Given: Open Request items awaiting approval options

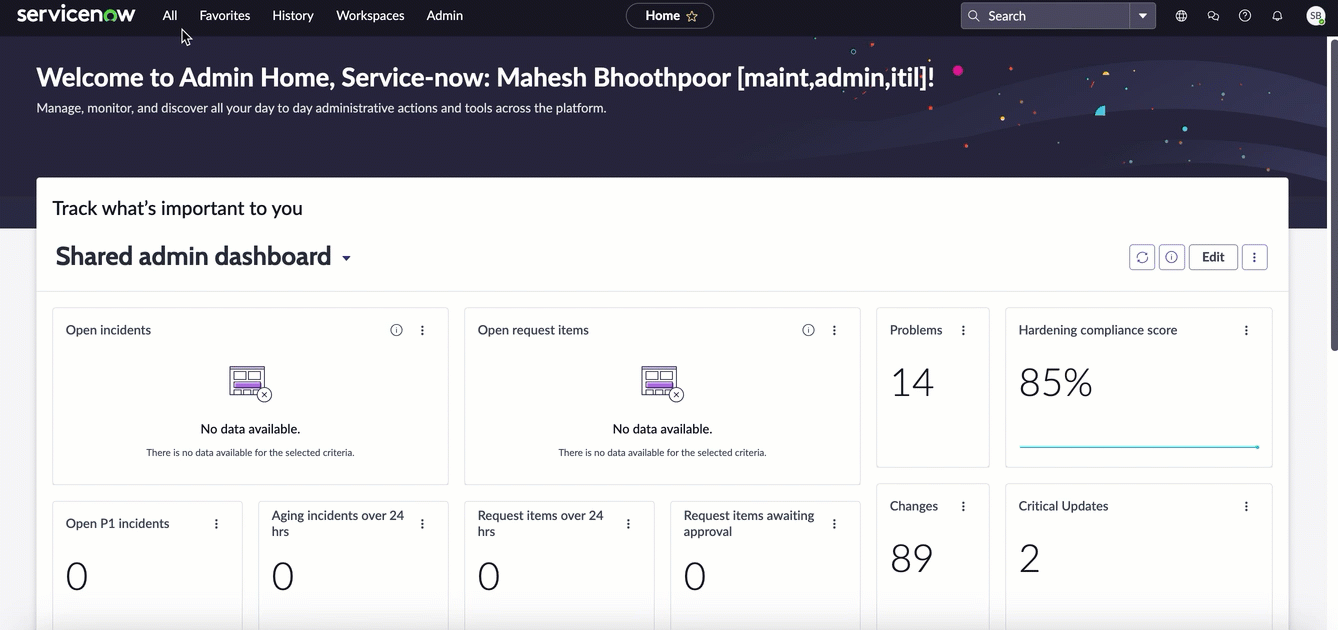Looking at the screenshot, I should click(834, 524).
